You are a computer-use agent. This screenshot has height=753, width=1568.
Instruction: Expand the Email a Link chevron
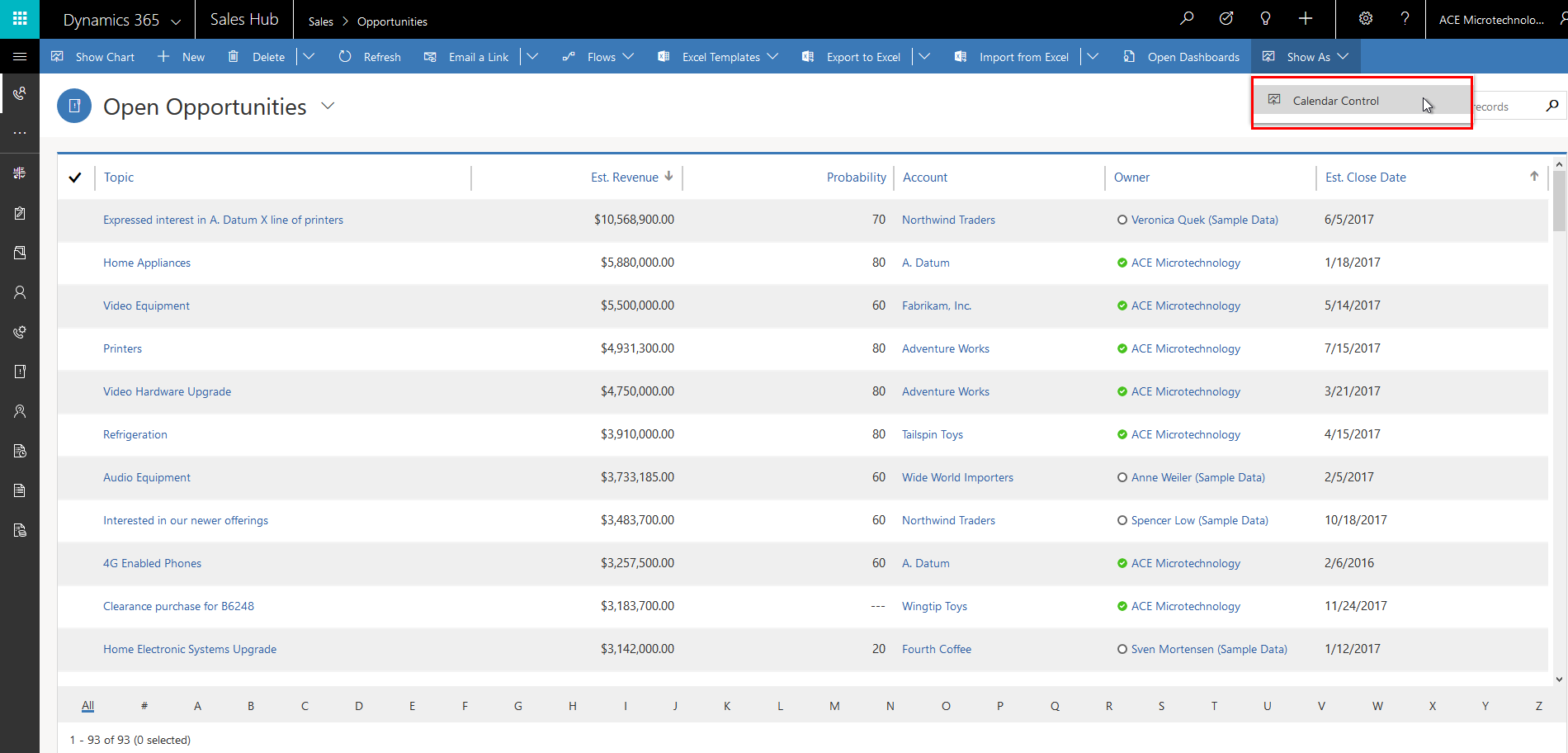pyautogui.click(x=532, y=56)
